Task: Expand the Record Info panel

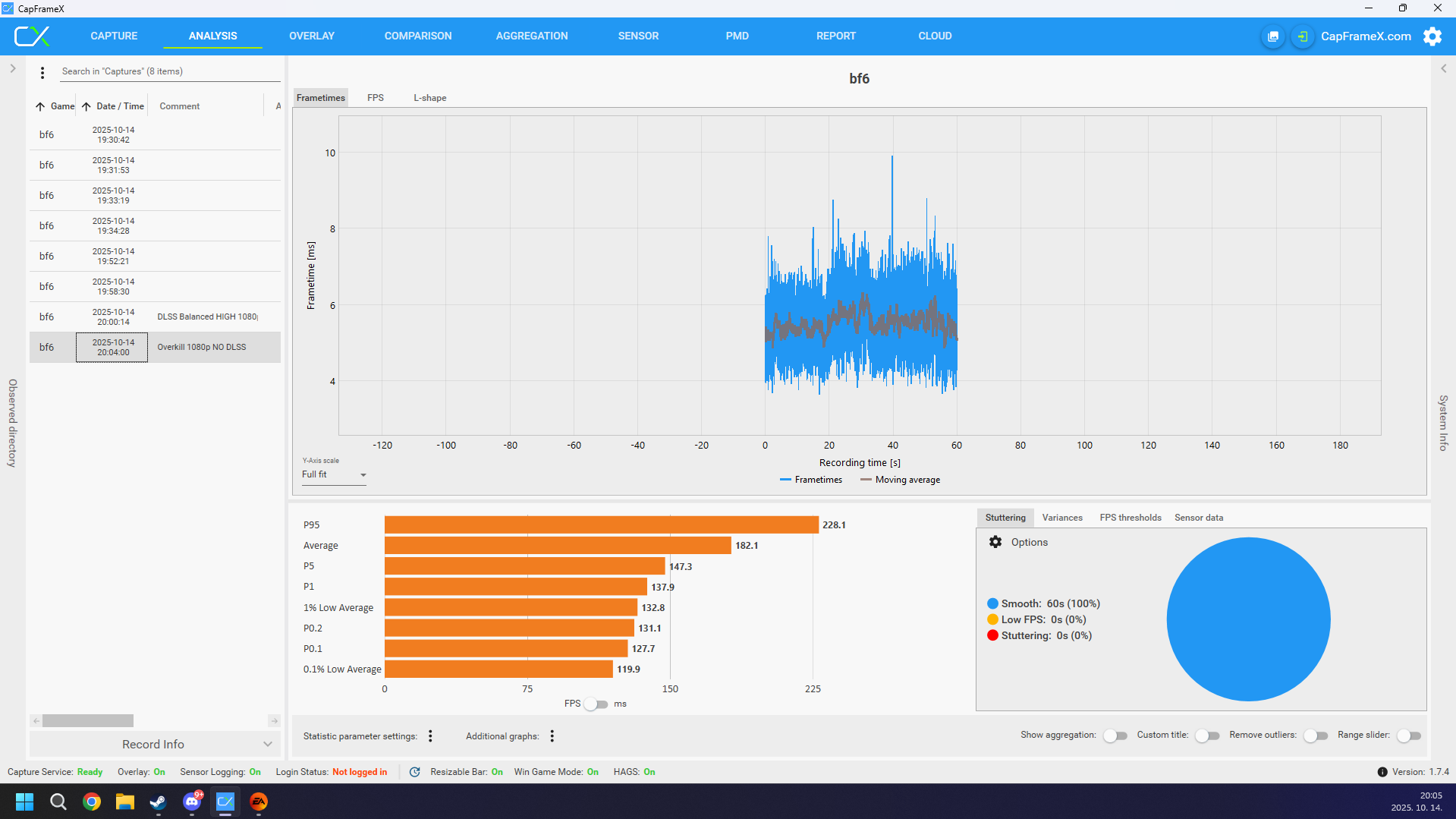Action: pyautogui.click(x=155, y=745)
